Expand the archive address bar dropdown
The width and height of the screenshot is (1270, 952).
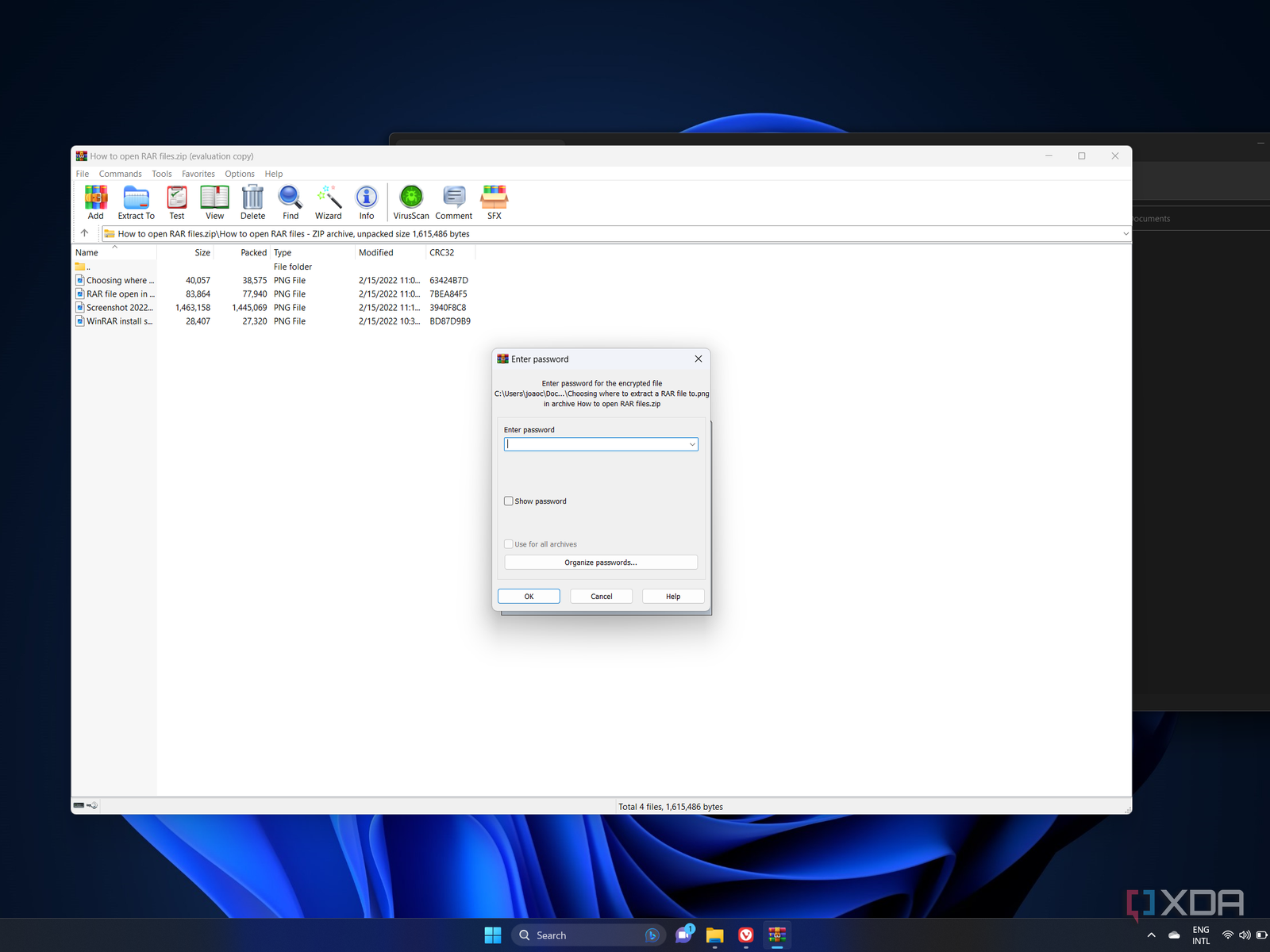coord(1125,234)
